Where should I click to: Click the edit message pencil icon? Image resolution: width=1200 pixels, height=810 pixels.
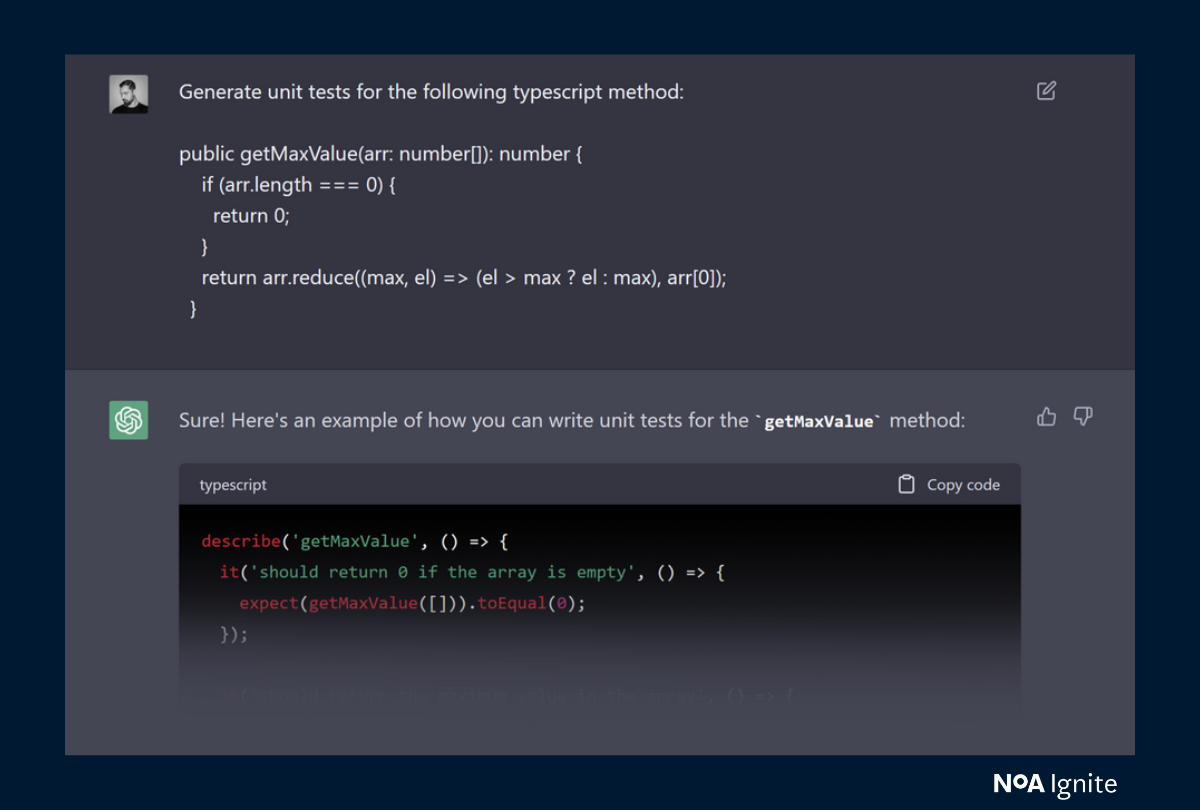[1046, 91]
